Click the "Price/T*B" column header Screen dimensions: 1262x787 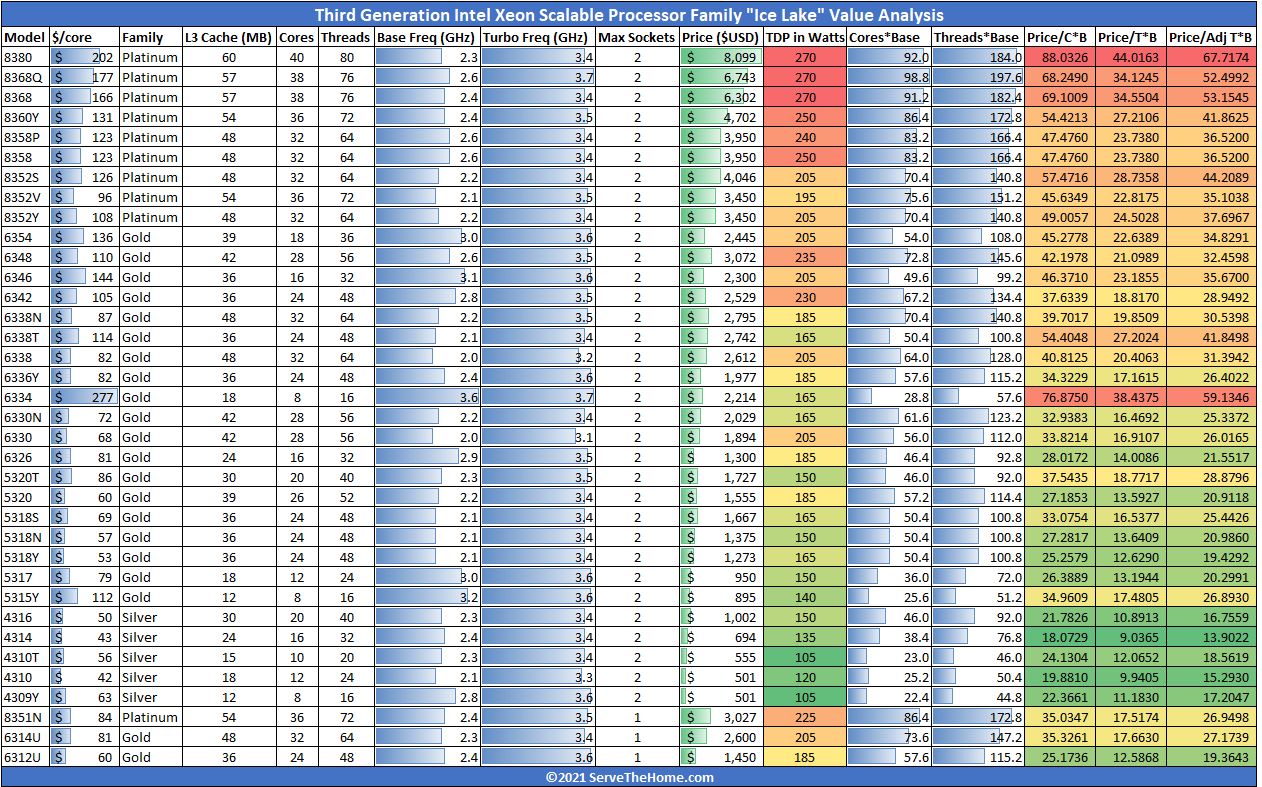point(1130,37)
